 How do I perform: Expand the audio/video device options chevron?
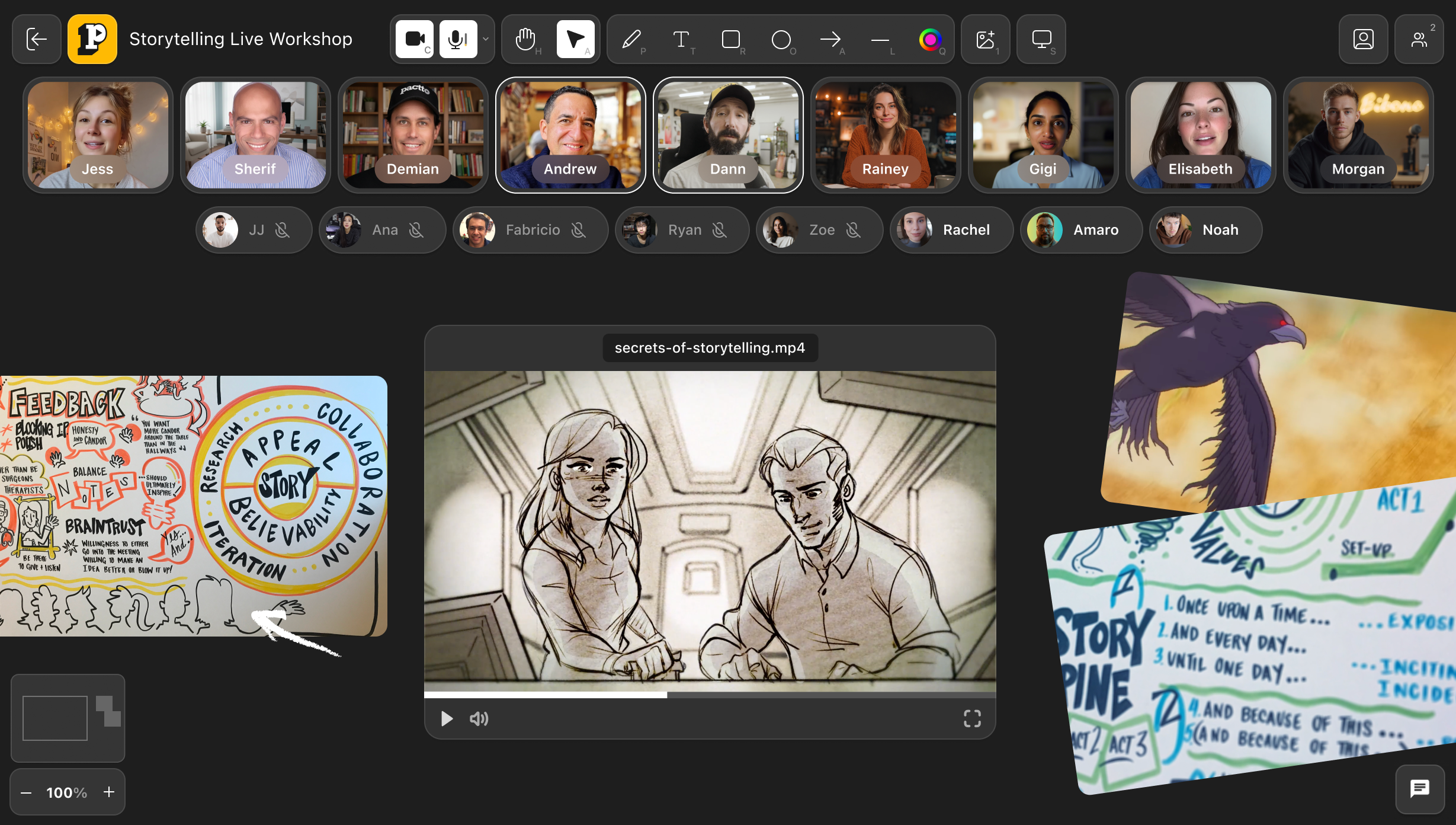(x=486, y=40)
